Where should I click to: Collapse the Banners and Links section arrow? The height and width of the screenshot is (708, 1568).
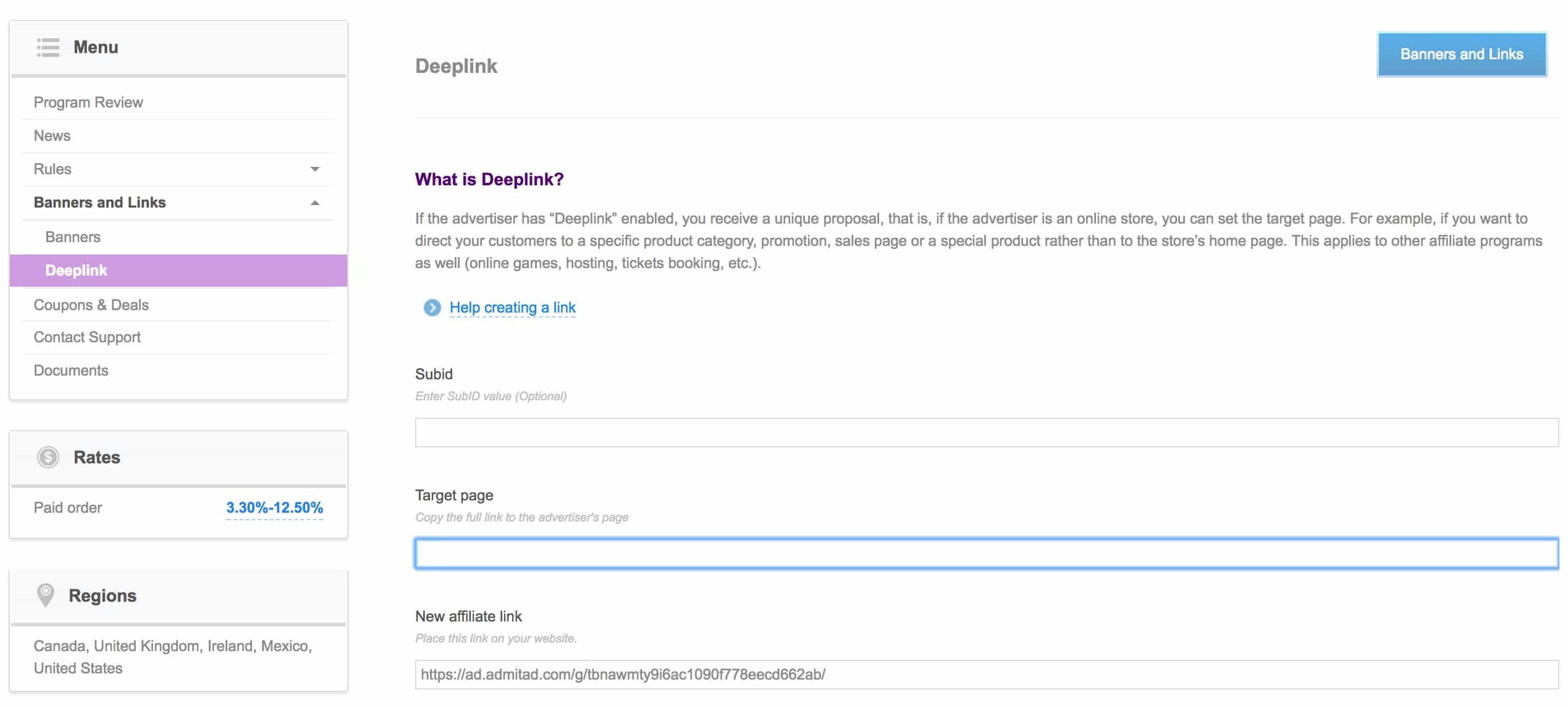coord(315,203)
